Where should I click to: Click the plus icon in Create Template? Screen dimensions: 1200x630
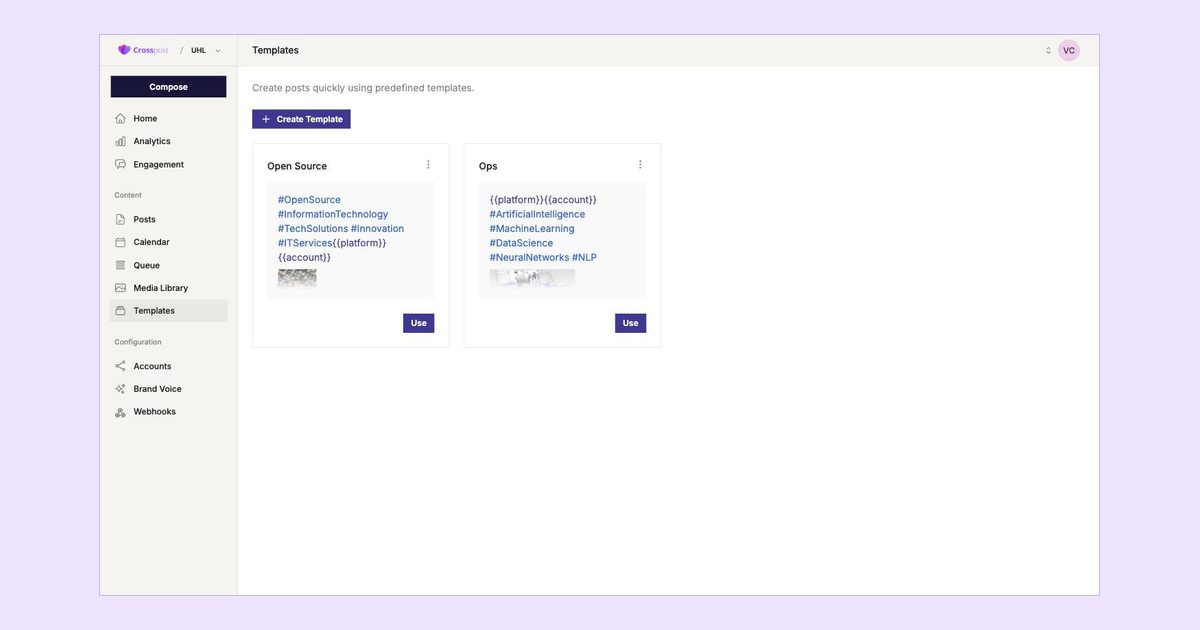coord(265,119)
